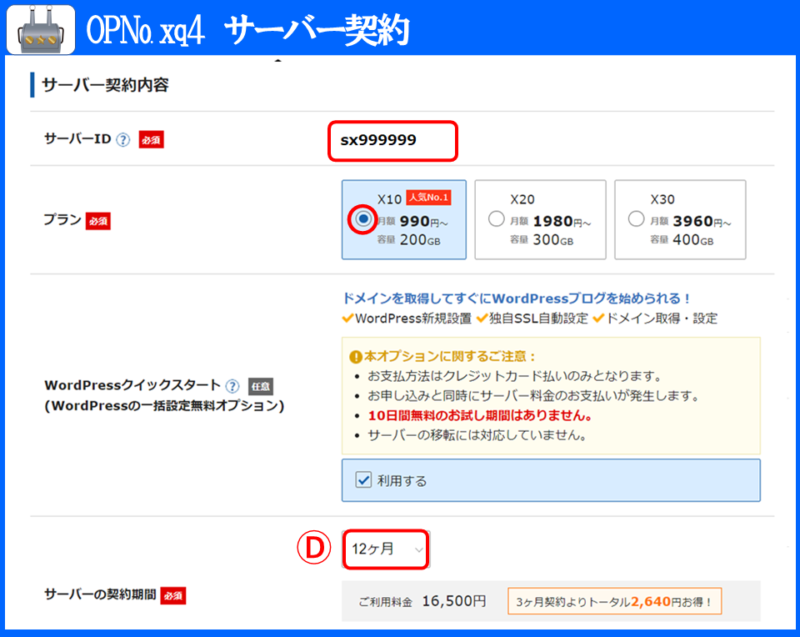Select the X20 plan radio button
The image size is (800, 637).
tap(496, 219)
